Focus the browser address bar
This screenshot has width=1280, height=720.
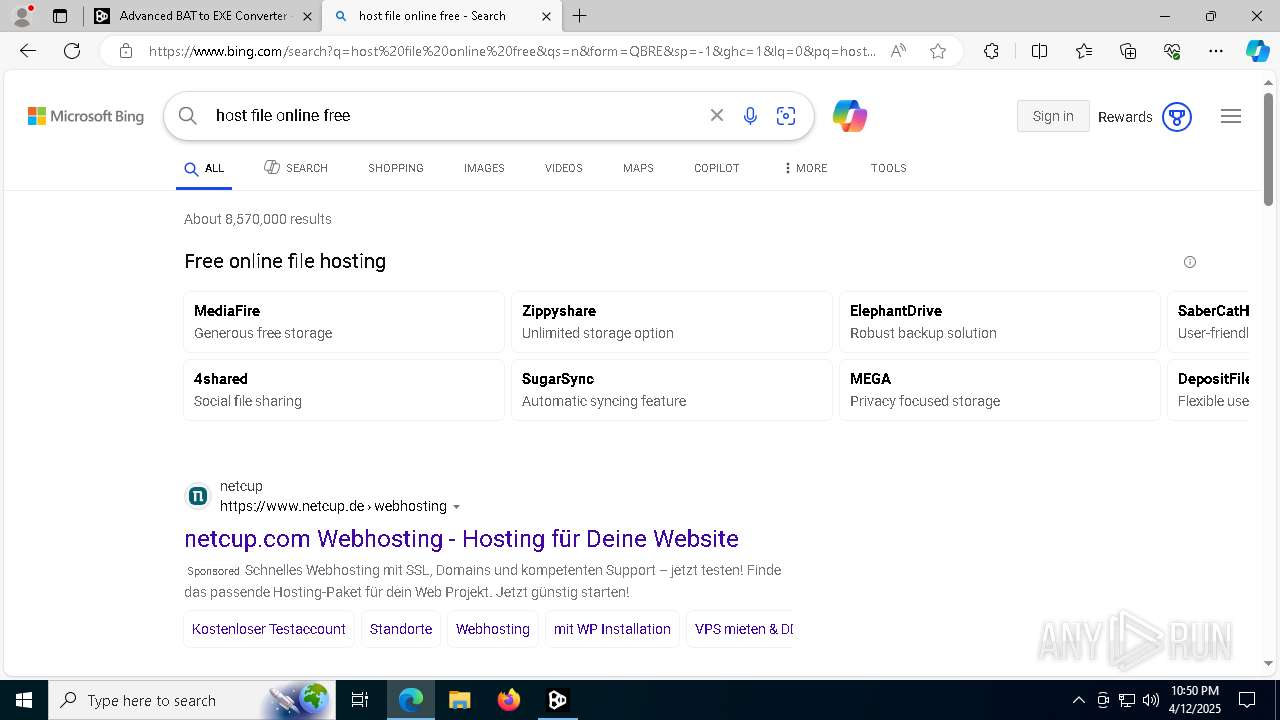click(x=512, y=51)
